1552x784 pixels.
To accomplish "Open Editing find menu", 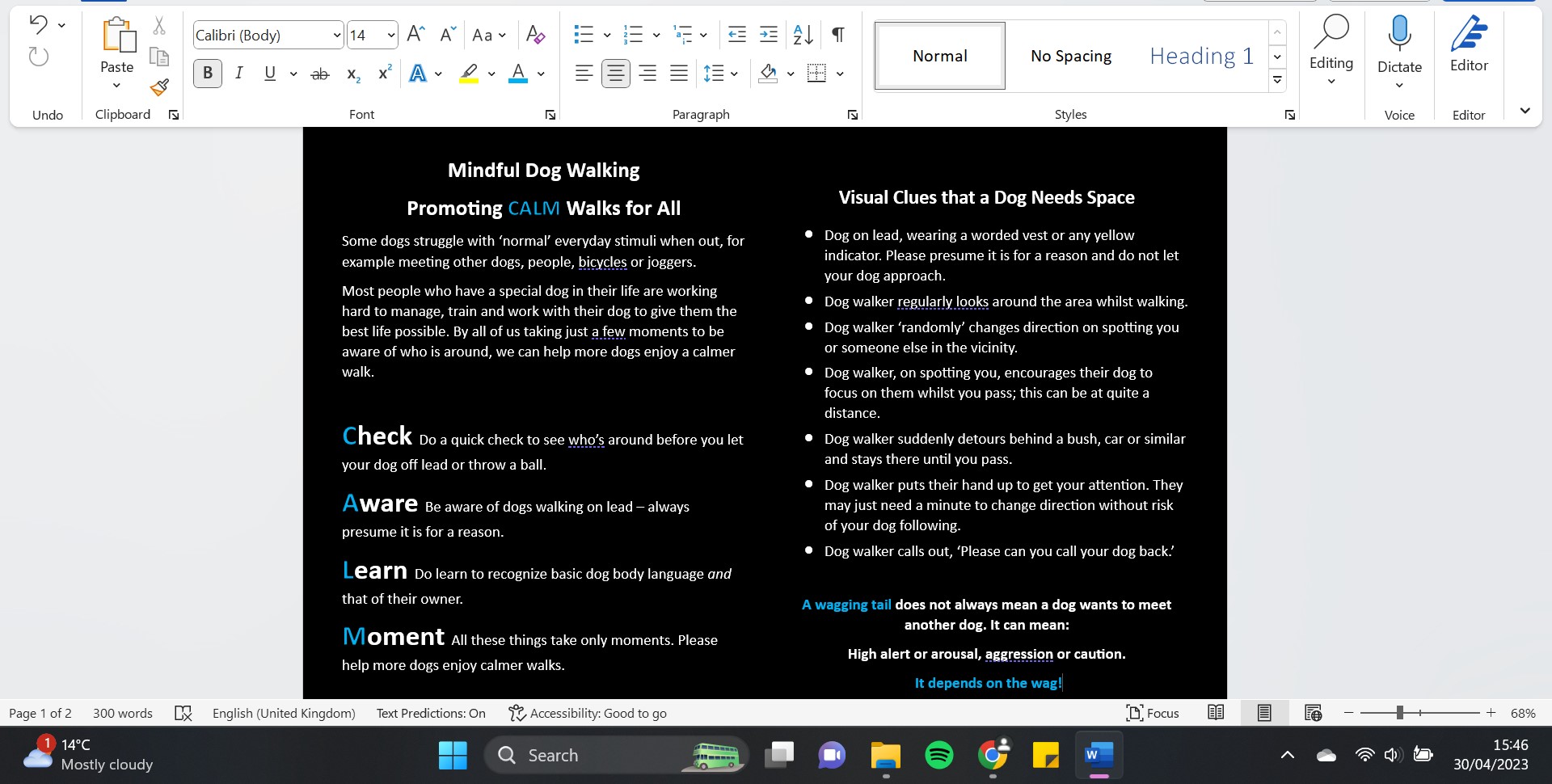I will click(x=1331, y=50).
